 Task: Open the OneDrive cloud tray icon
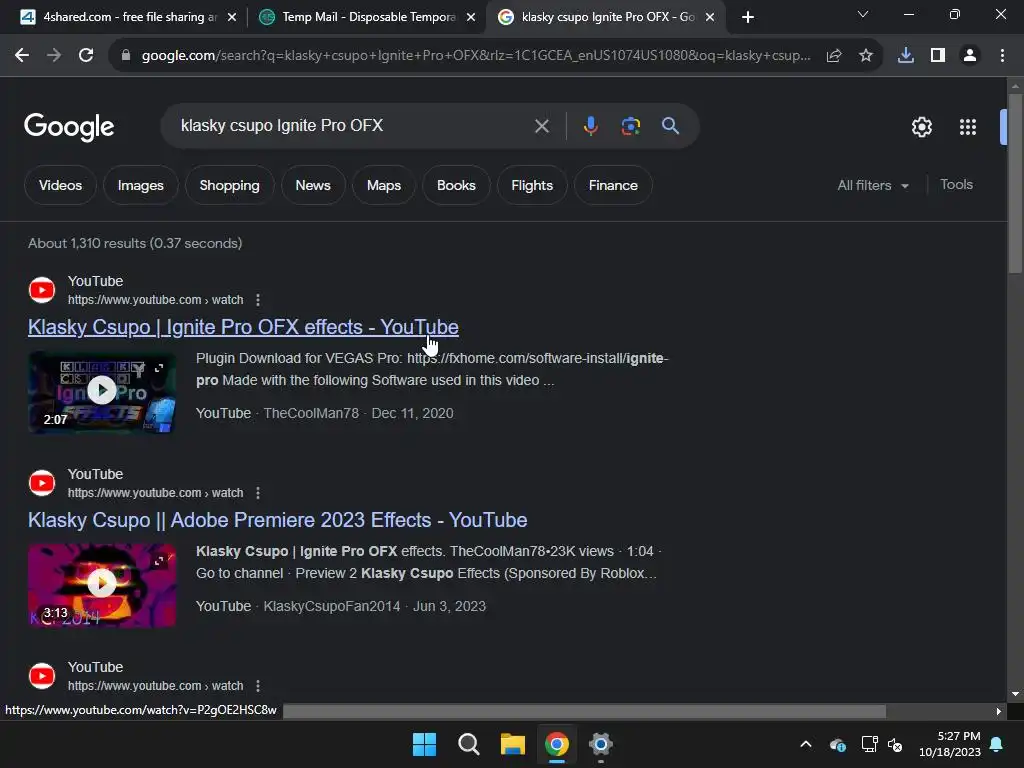[x=838, y=744]
